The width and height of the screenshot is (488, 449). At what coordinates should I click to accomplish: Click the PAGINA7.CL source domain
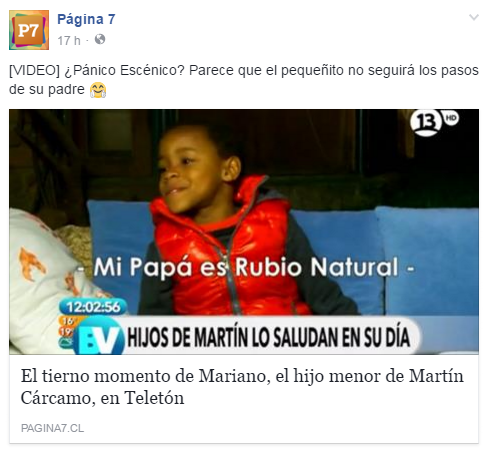52,428
